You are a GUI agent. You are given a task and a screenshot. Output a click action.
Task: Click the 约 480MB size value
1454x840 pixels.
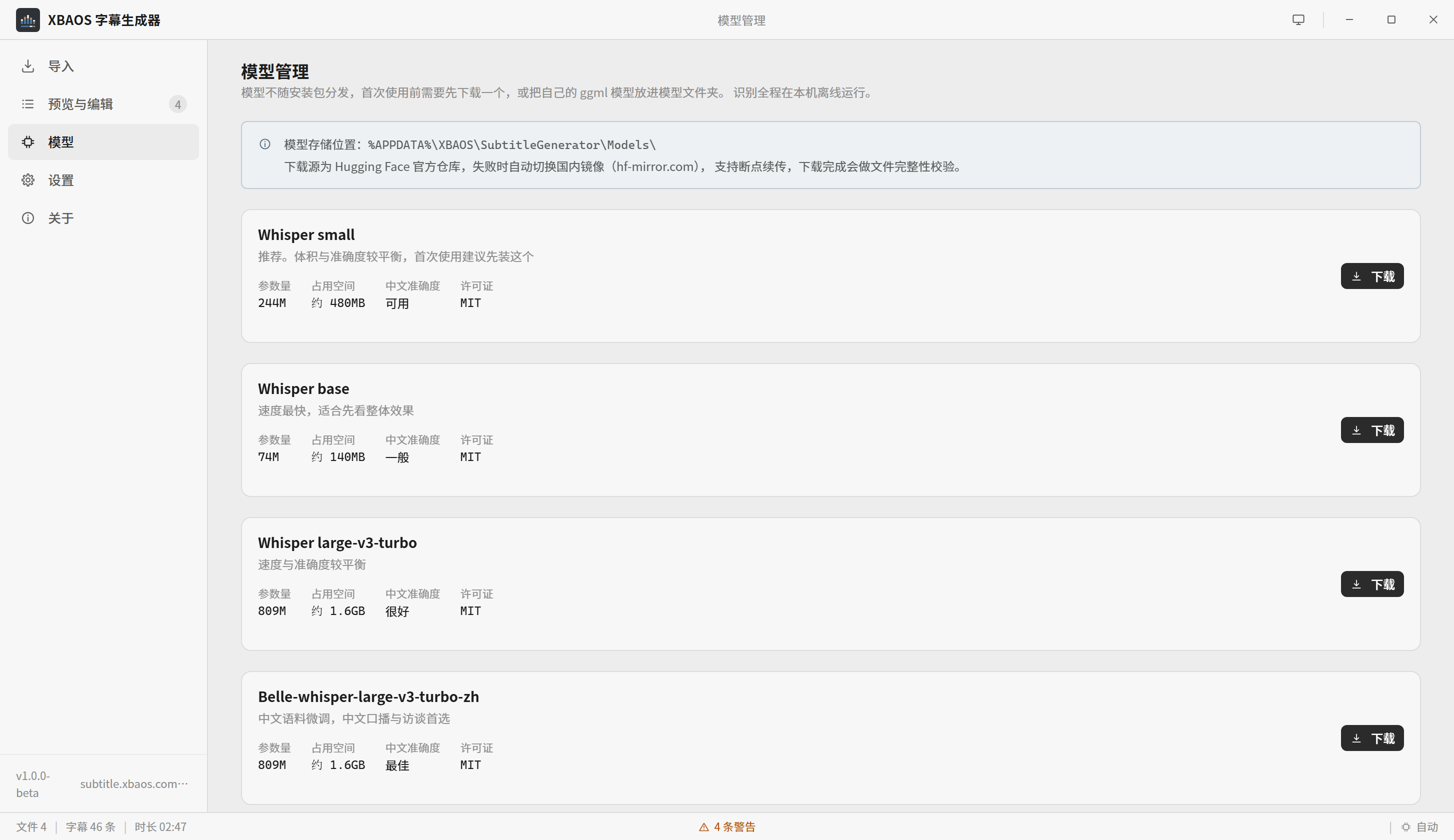point(338,303)
